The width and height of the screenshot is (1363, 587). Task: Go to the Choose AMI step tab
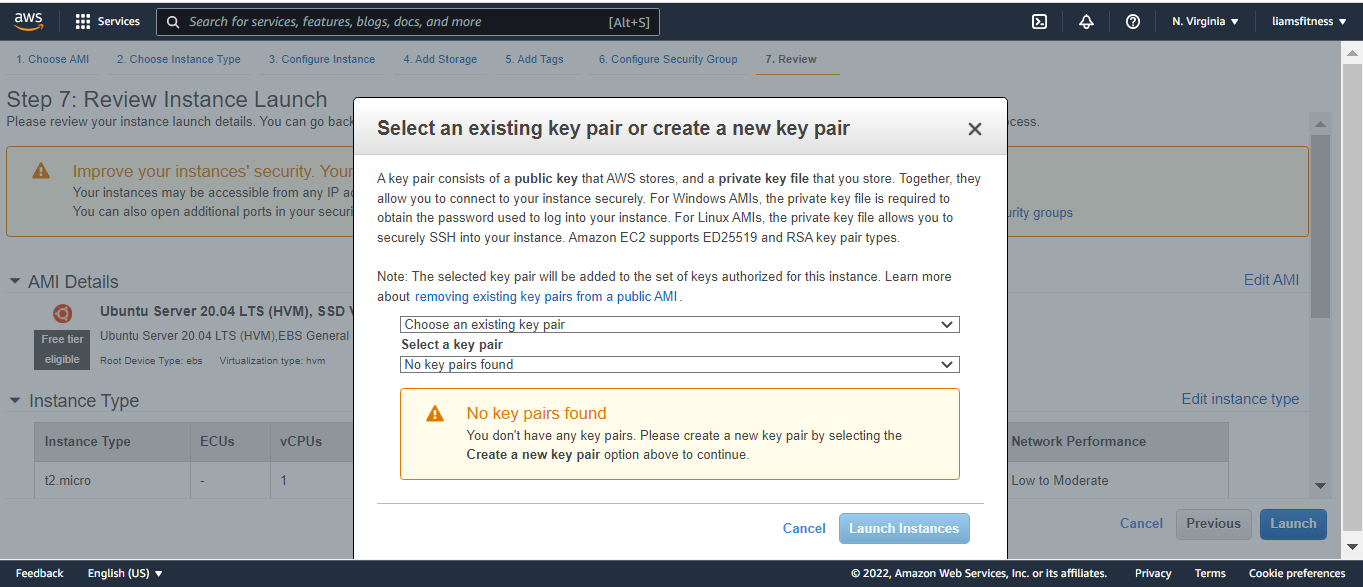click(x=52, y=59)
